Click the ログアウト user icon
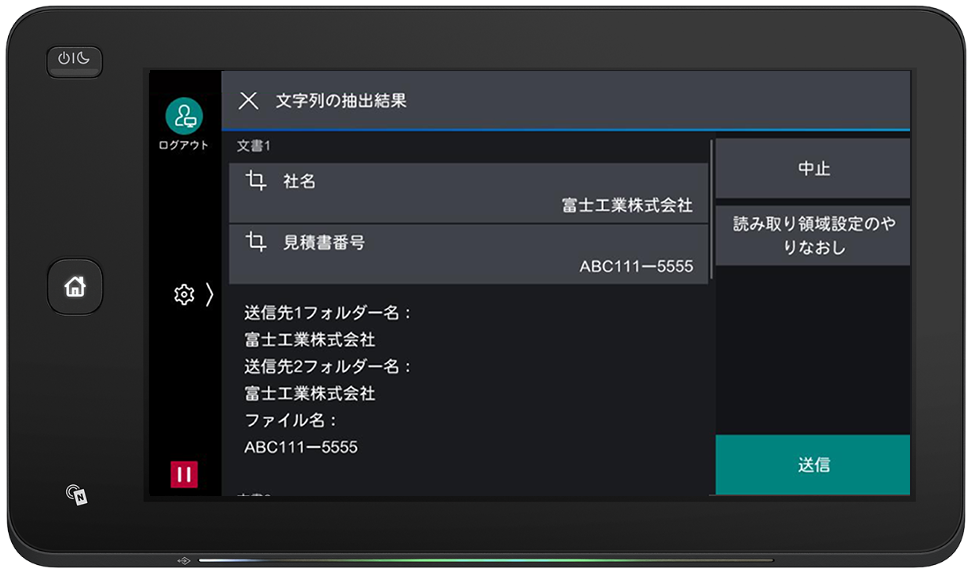 [184, 116]
